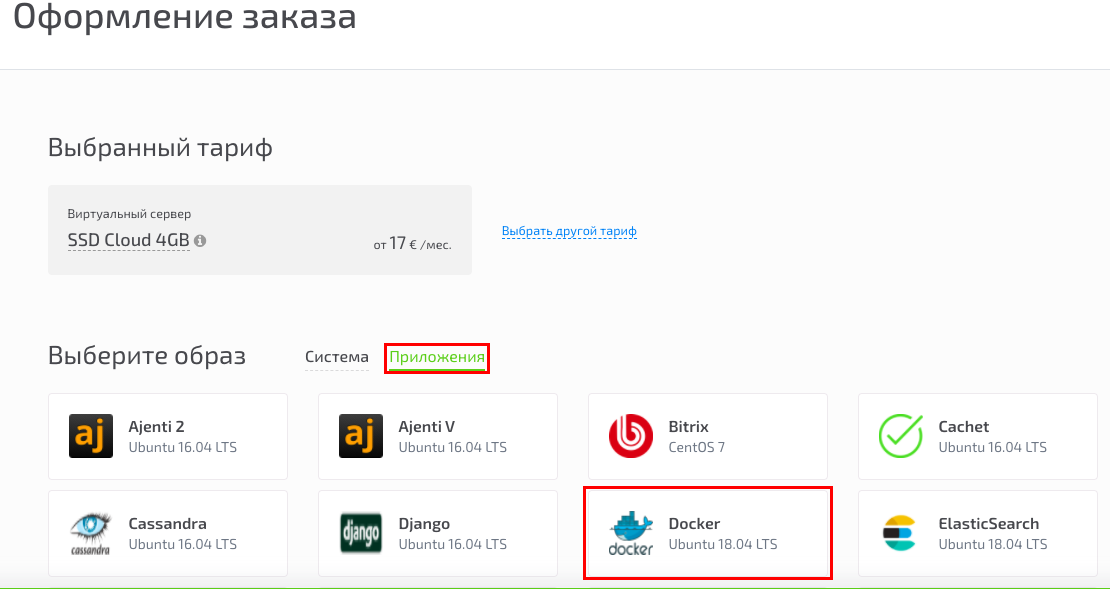Click the green Cachet checkmark icon
Viewport: 1110px width, 589px height.
(901, 436)
